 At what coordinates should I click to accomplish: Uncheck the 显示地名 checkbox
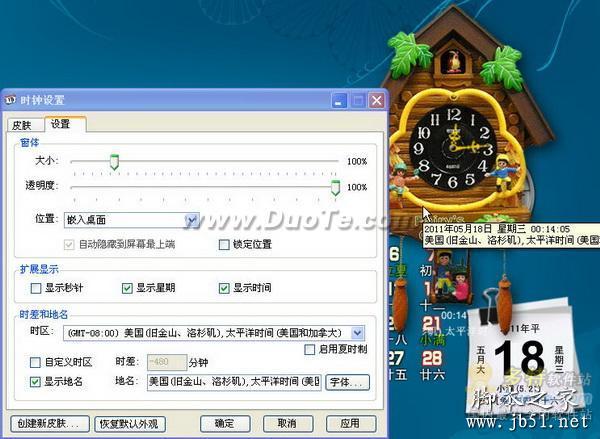(x=35, y=382)
